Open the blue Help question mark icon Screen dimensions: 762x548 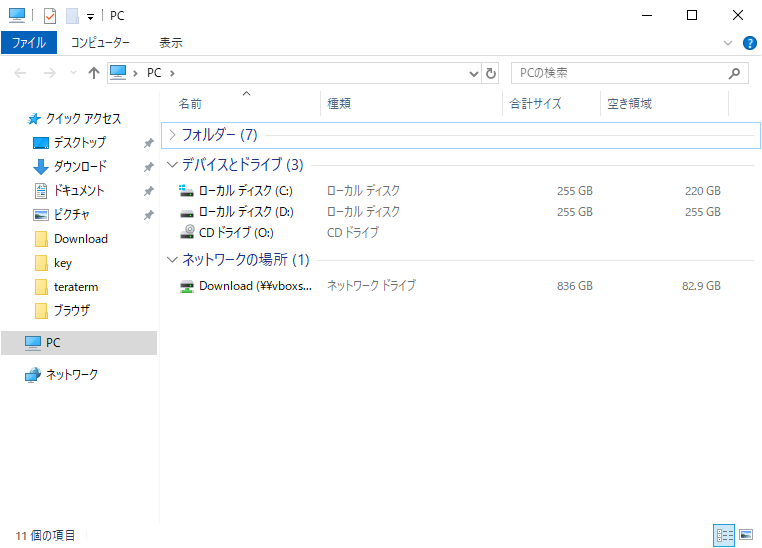click(749, 43)
